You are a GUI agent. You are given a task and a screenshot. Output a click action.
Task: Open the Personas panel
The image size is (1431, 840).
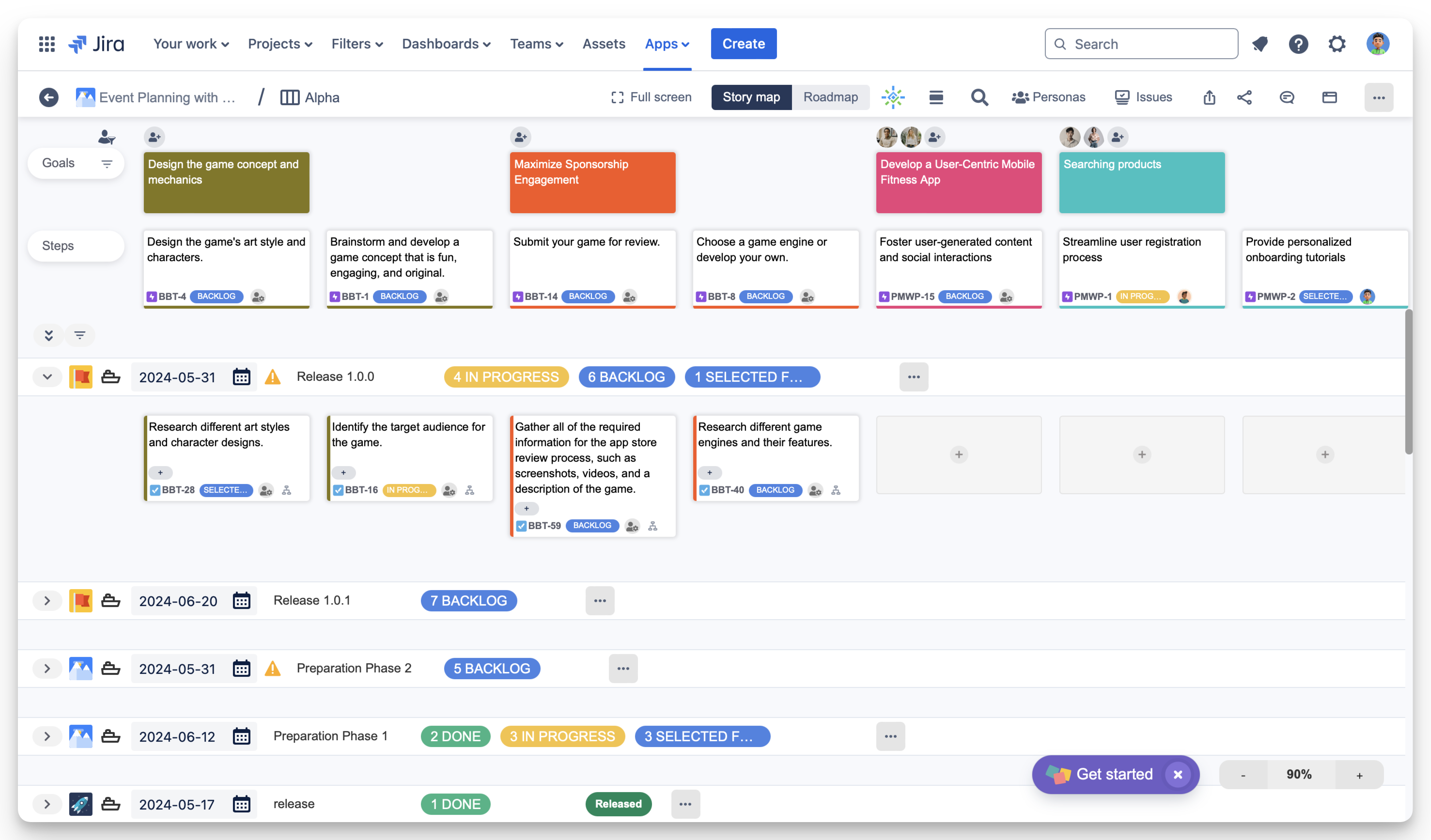click(x=1048, y=97)
